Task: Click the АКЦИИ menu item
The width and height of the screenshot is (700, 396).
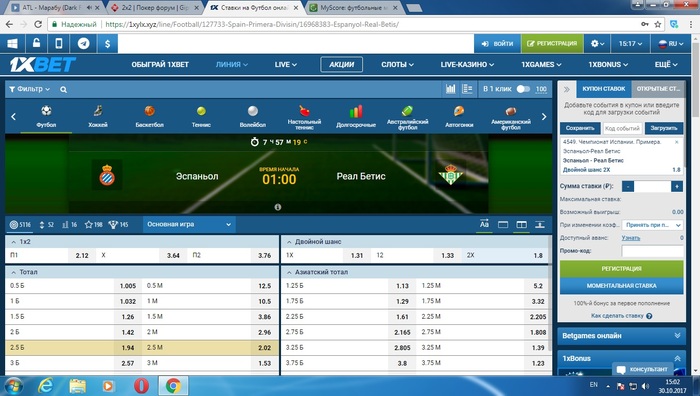Action: [342, 65]
